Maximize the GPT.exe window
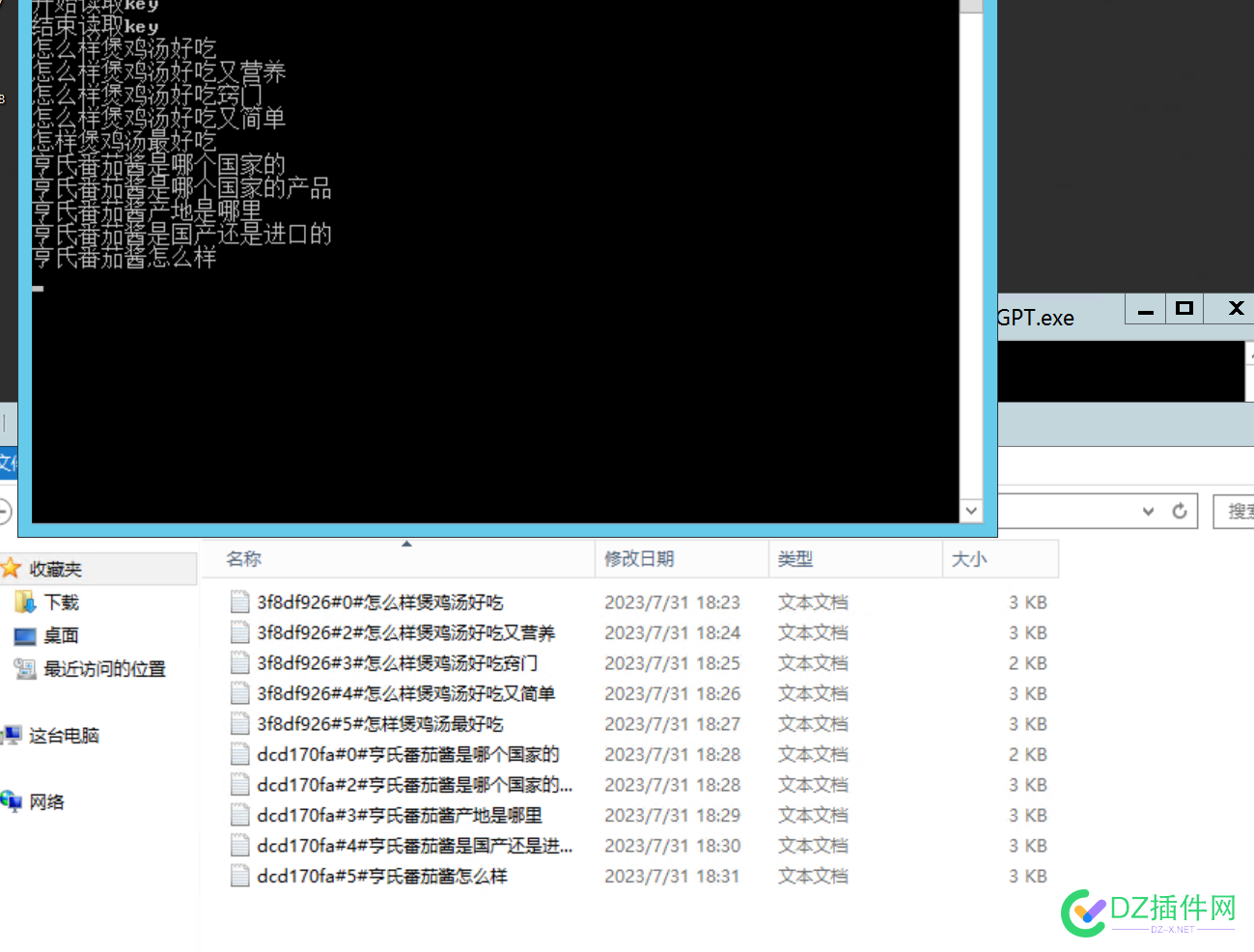Viewport: 1254px width, 952px height. click(1184, 310)
